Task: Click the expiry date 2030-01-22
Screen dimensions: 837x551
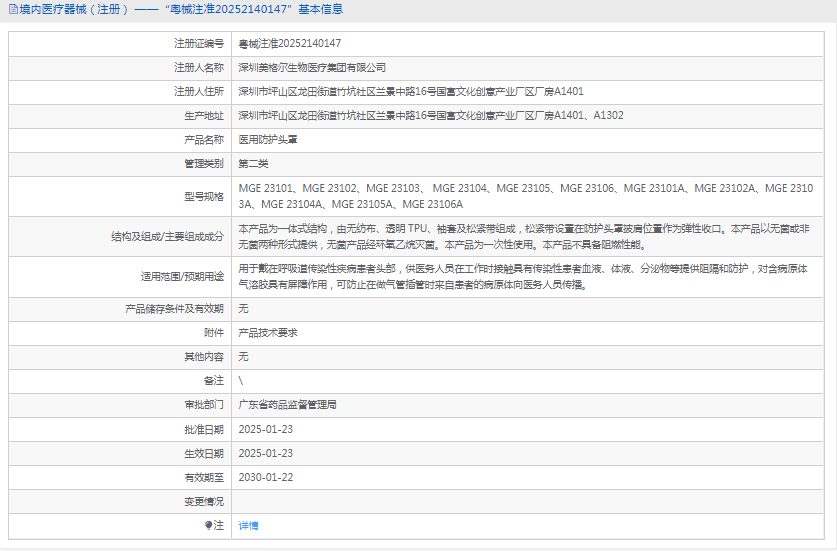Action: 266,477
